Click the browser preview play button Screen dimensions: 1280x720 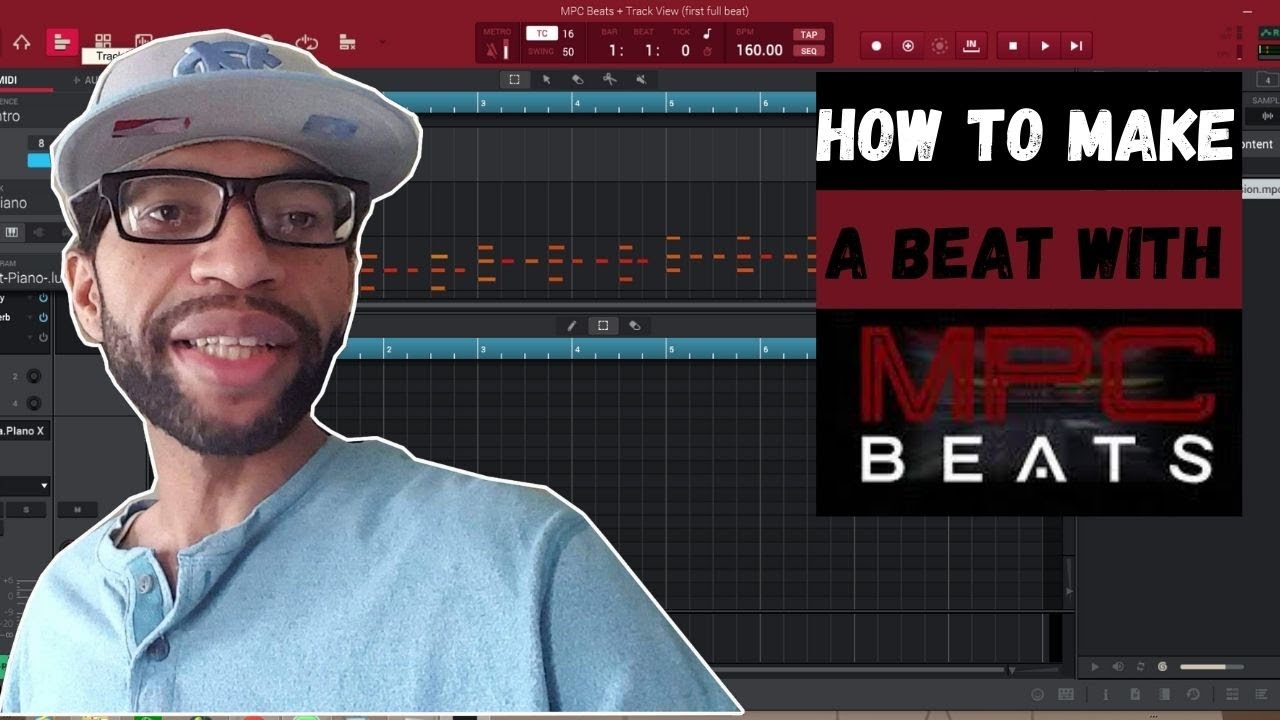[x=1095, y=667]
